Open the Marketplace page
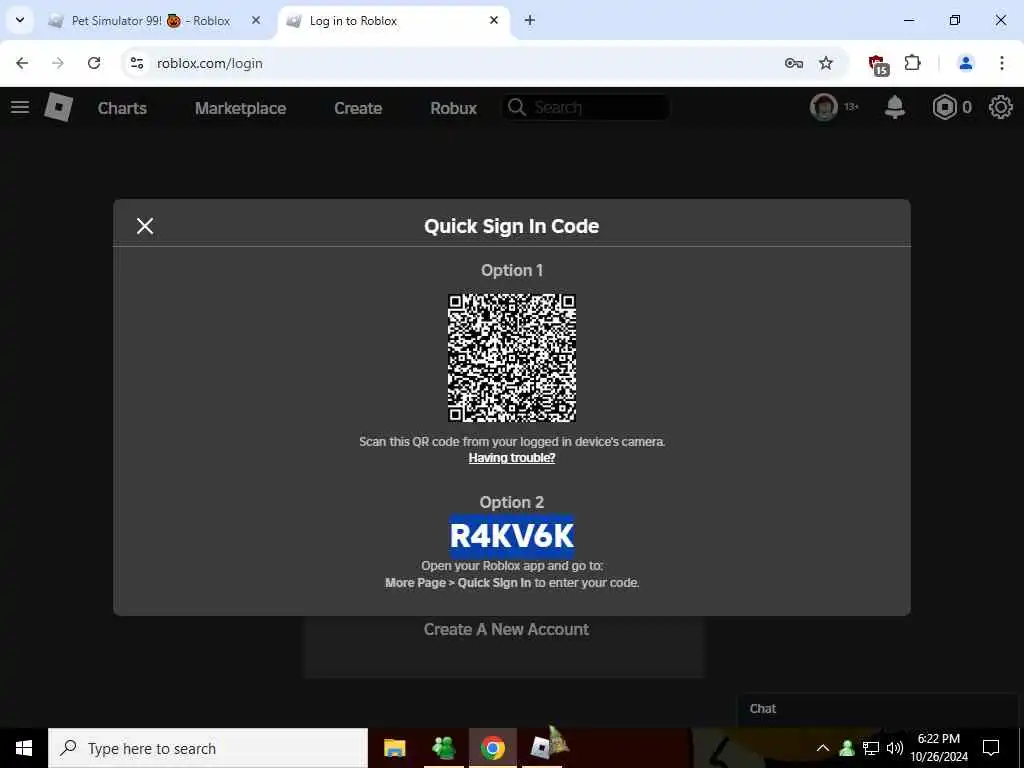1024x768 pixels. point(240,108)
